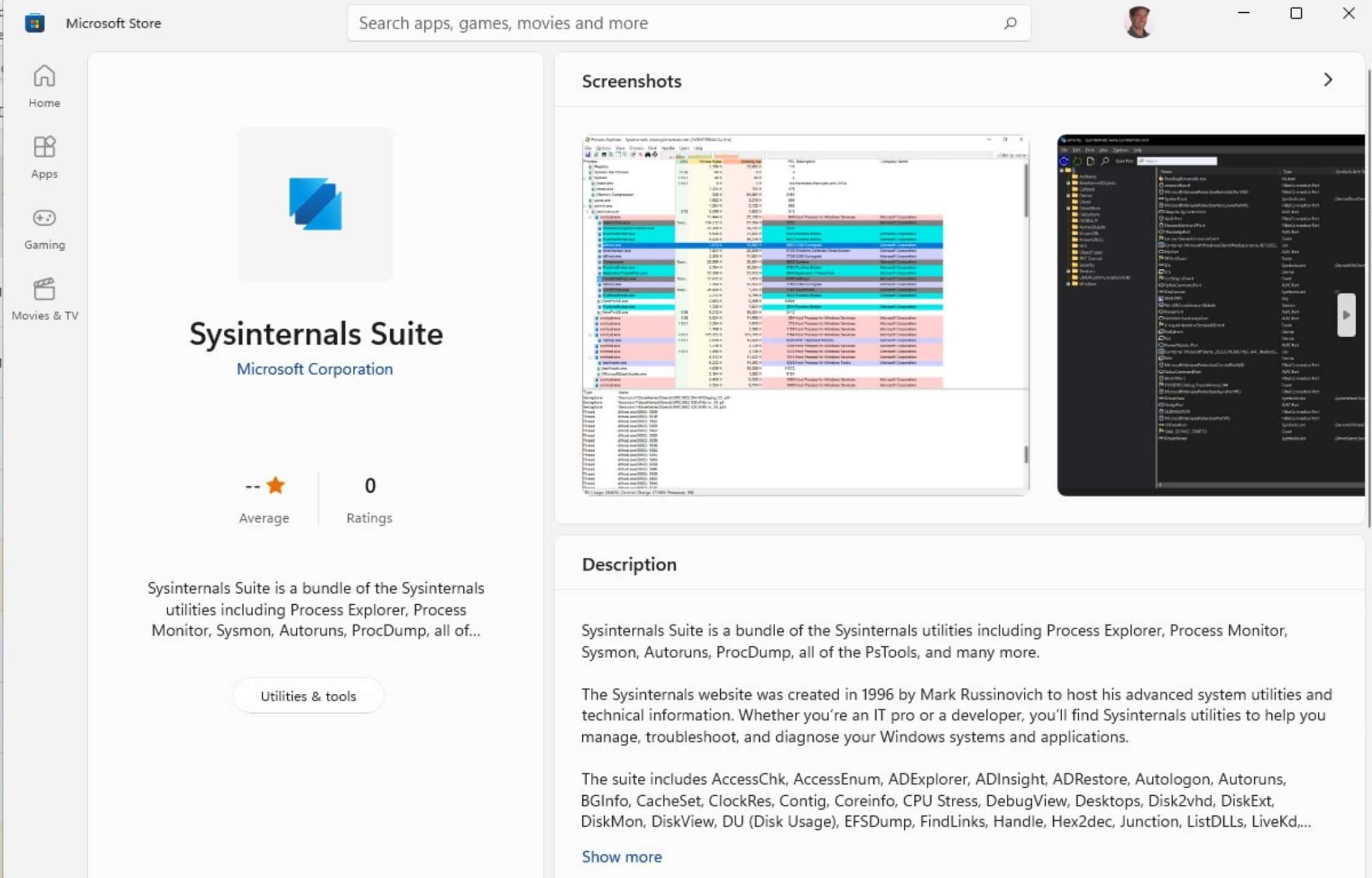Click the Utilities & tools category button

[x=308, y=695]
